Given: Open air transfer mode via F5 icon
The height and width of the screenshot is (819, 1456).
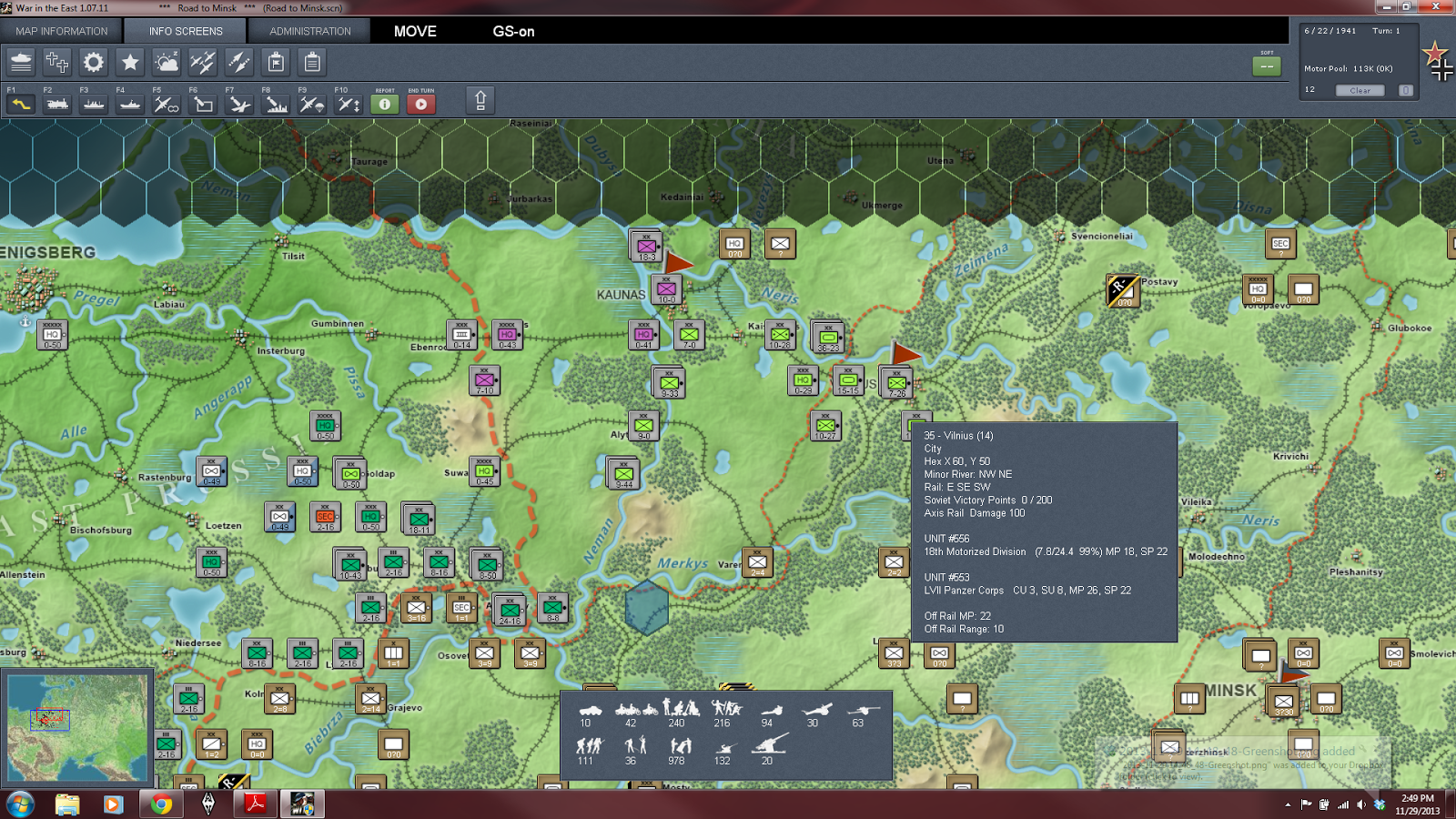Looking at the screenshot, I should coord(164,105).
